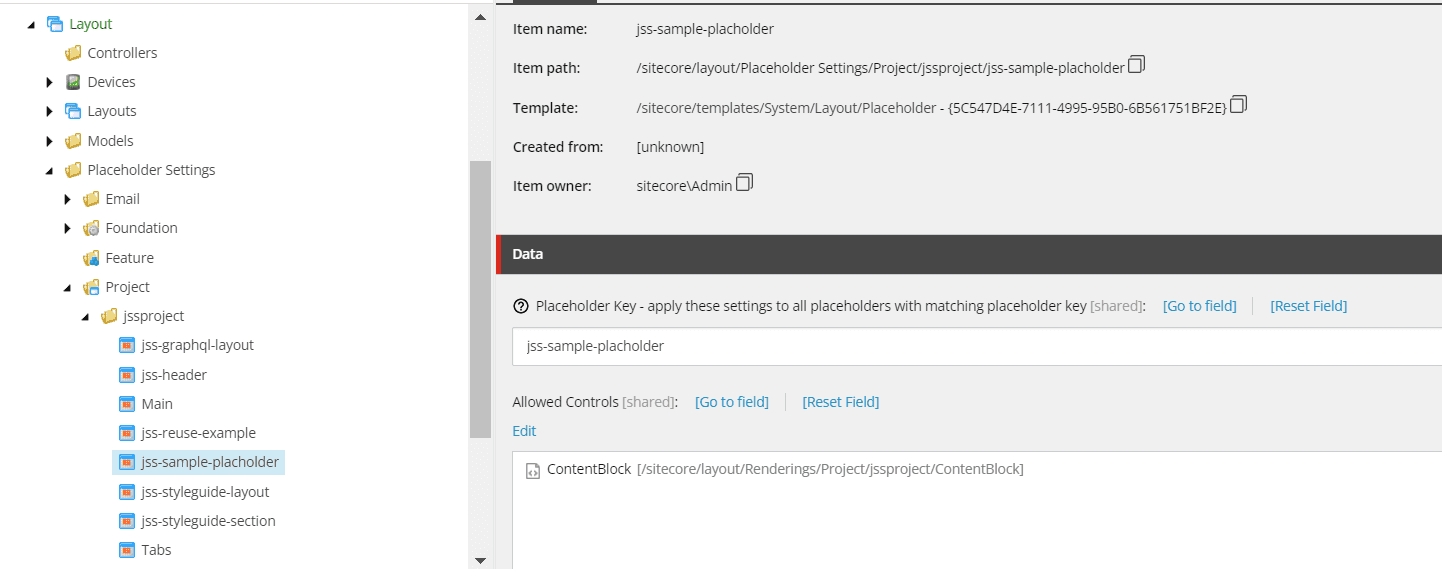Select jss-graphql-layout in the tree
This screenshot has width=1442, height=569.
198,345
